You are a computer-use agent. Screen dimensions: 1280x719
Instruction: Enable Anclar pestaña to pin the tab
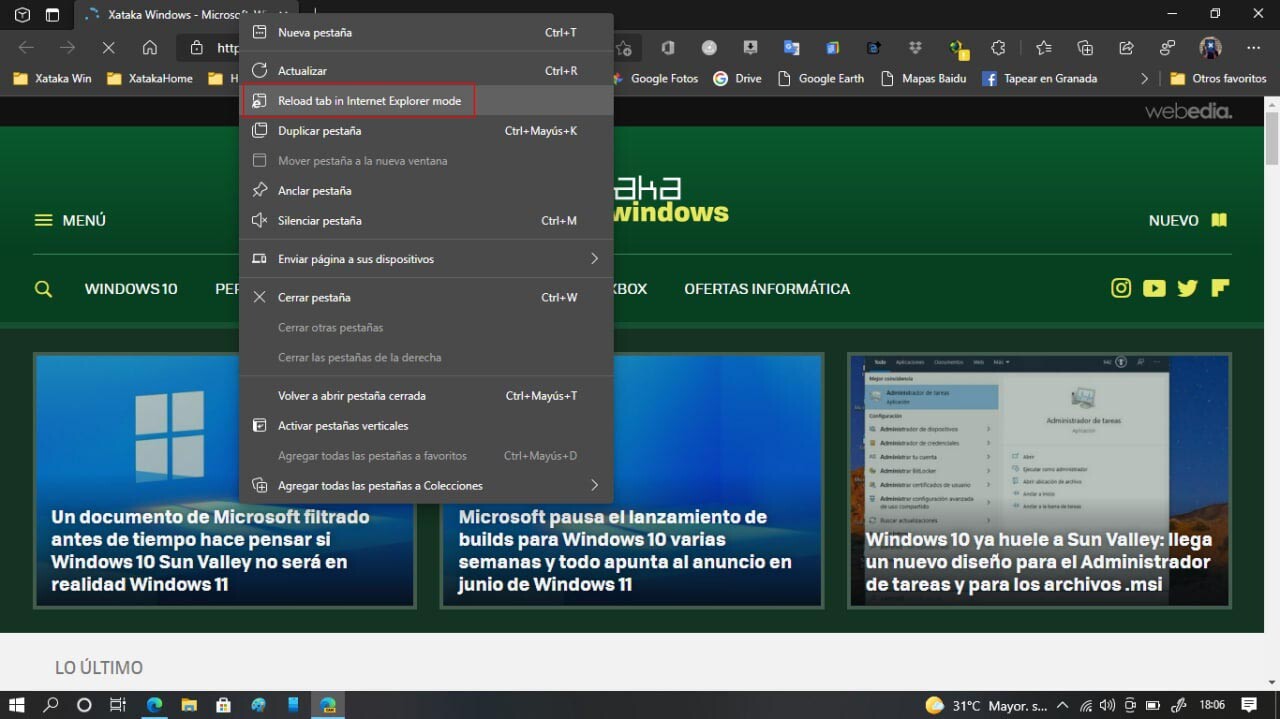(x=322, y=190)
